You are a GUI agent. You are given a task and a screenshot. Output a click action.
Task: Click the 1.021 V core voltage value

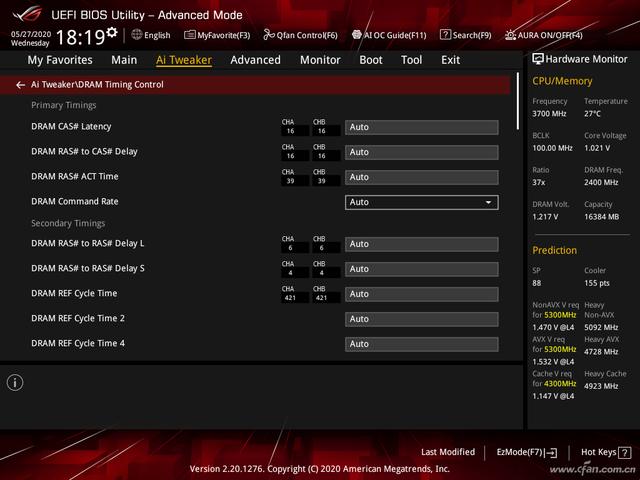(x=597, y=148)
